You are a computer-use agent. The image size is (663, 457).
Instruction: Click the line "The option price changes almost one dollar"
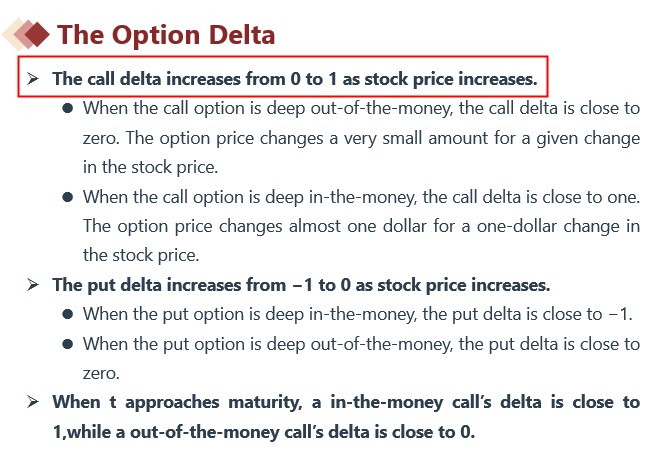[x=360, y=226]
